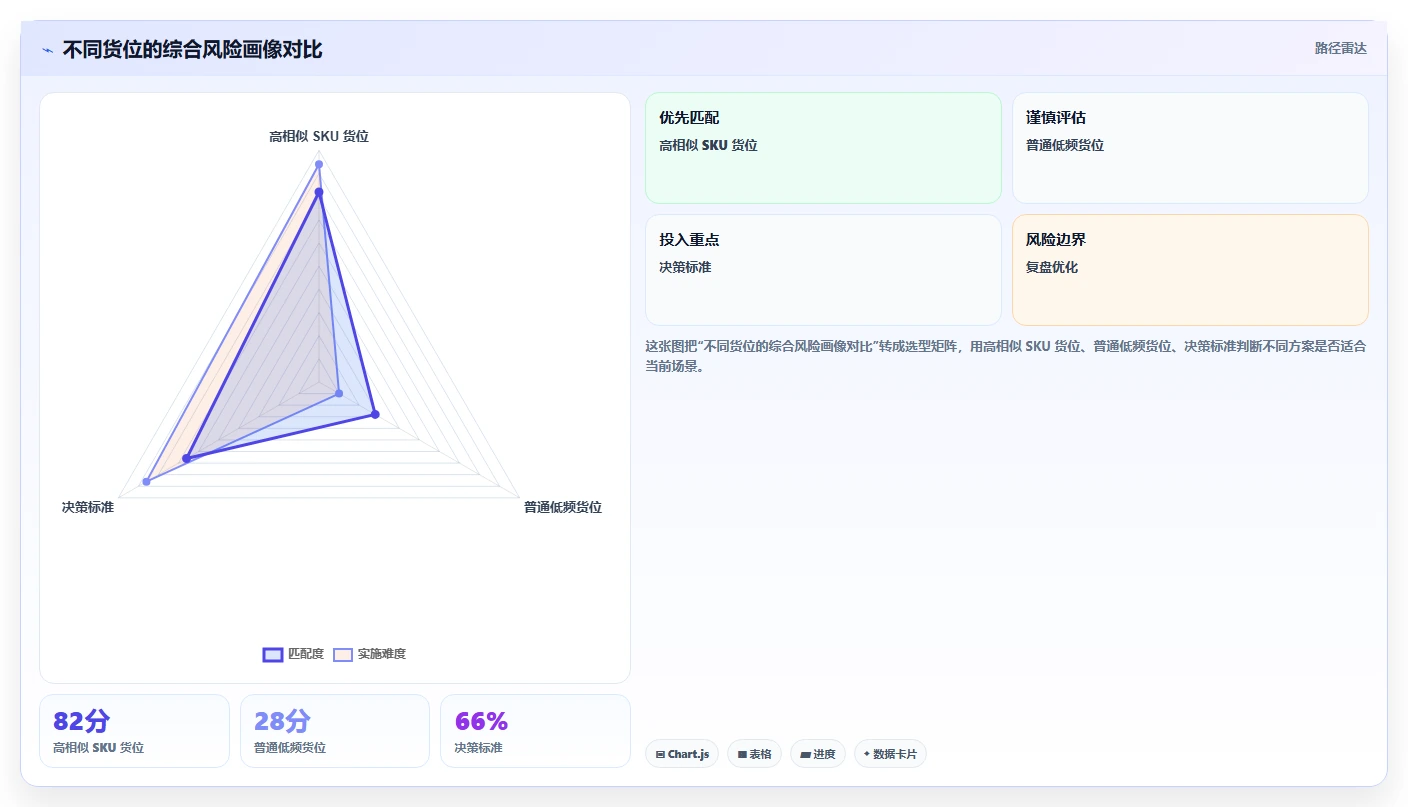Select the 谨慎评估 matrix card

[x=1190, y=148]
